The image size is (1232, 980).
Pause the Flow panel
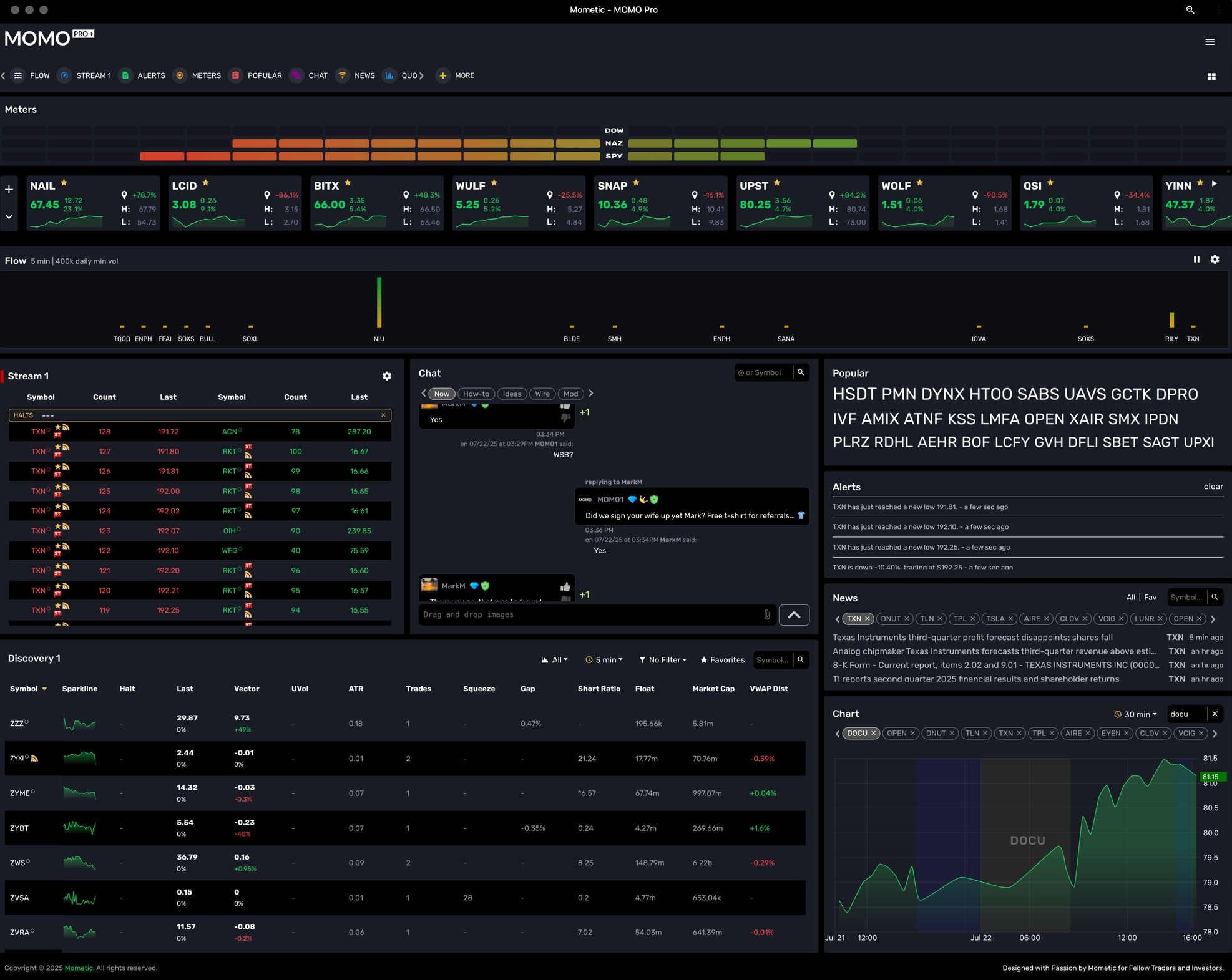[1196, 260]
